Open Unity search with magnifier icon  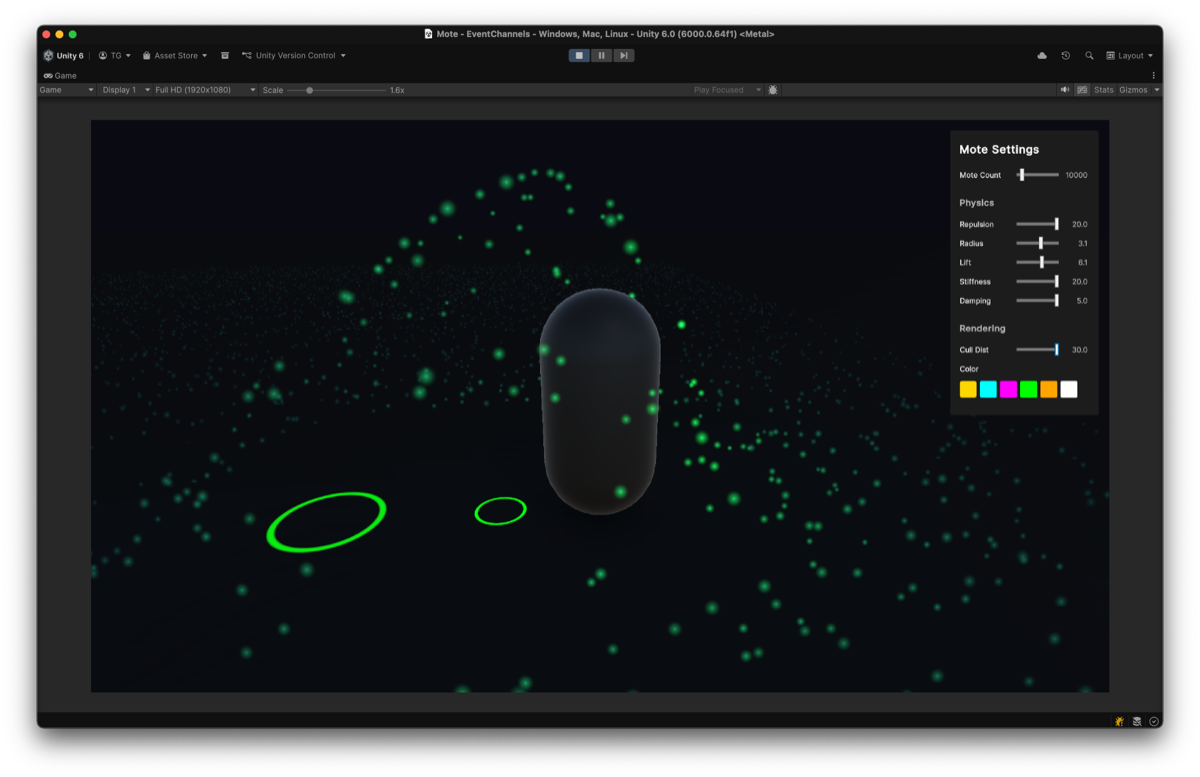pos(1089,56)
